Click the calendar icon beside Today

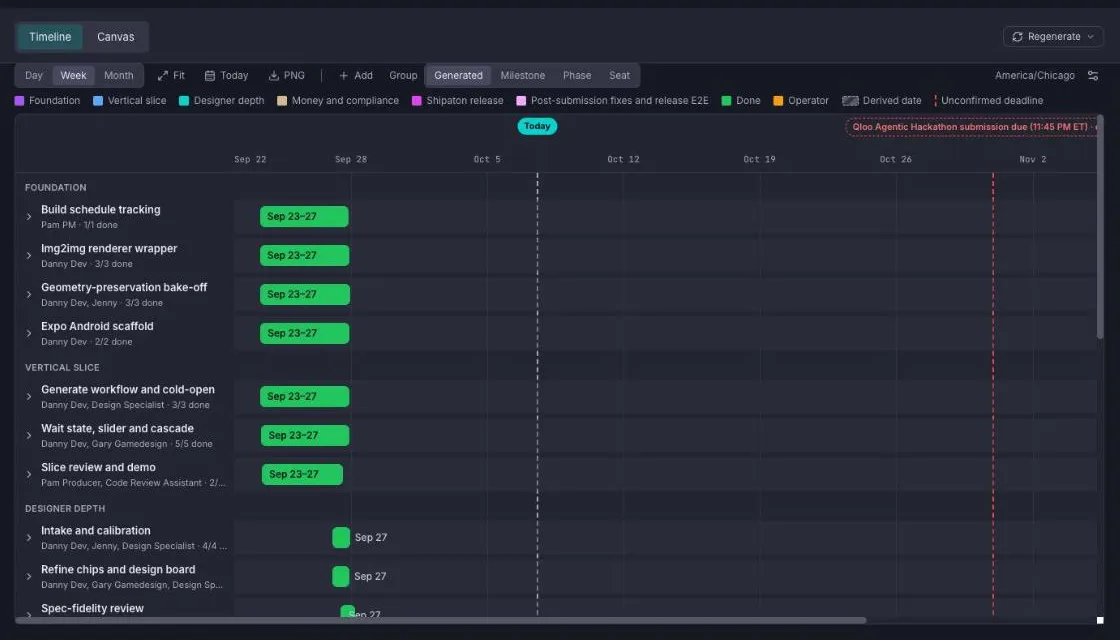click(210, 75)
